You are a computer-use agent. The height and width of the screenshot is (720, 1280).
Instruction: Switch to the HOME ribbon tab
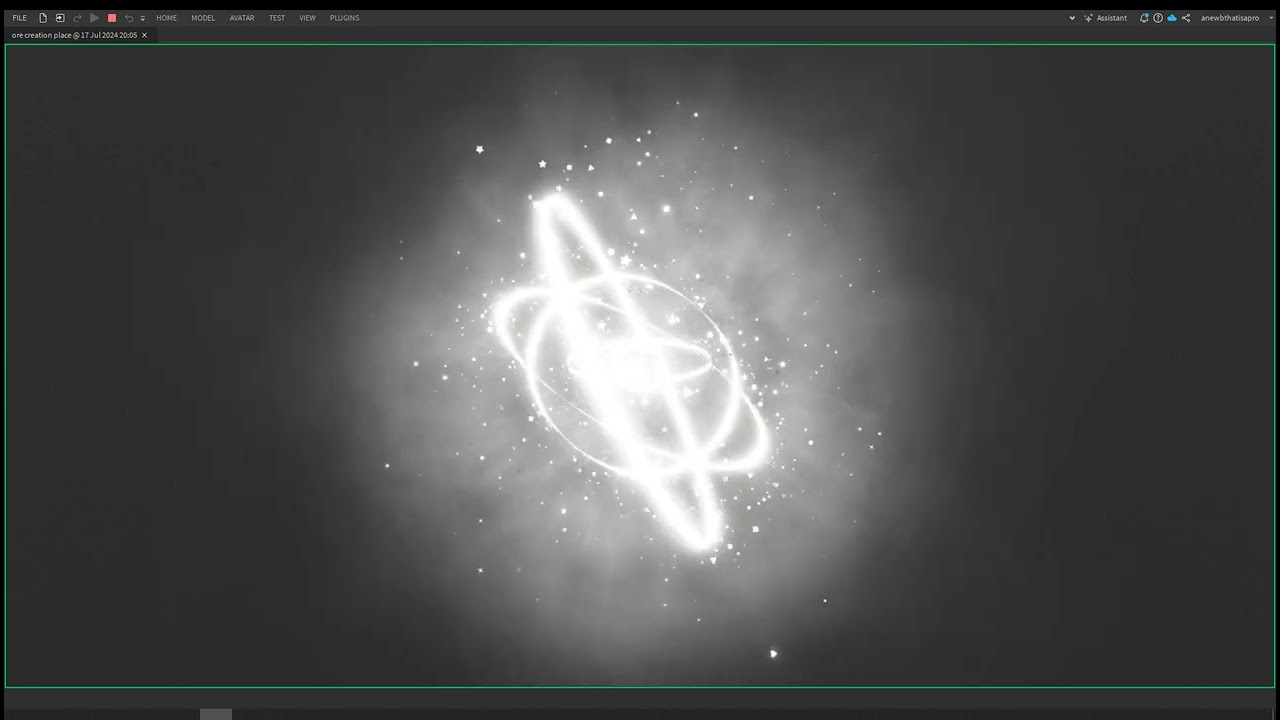[166, 18]
